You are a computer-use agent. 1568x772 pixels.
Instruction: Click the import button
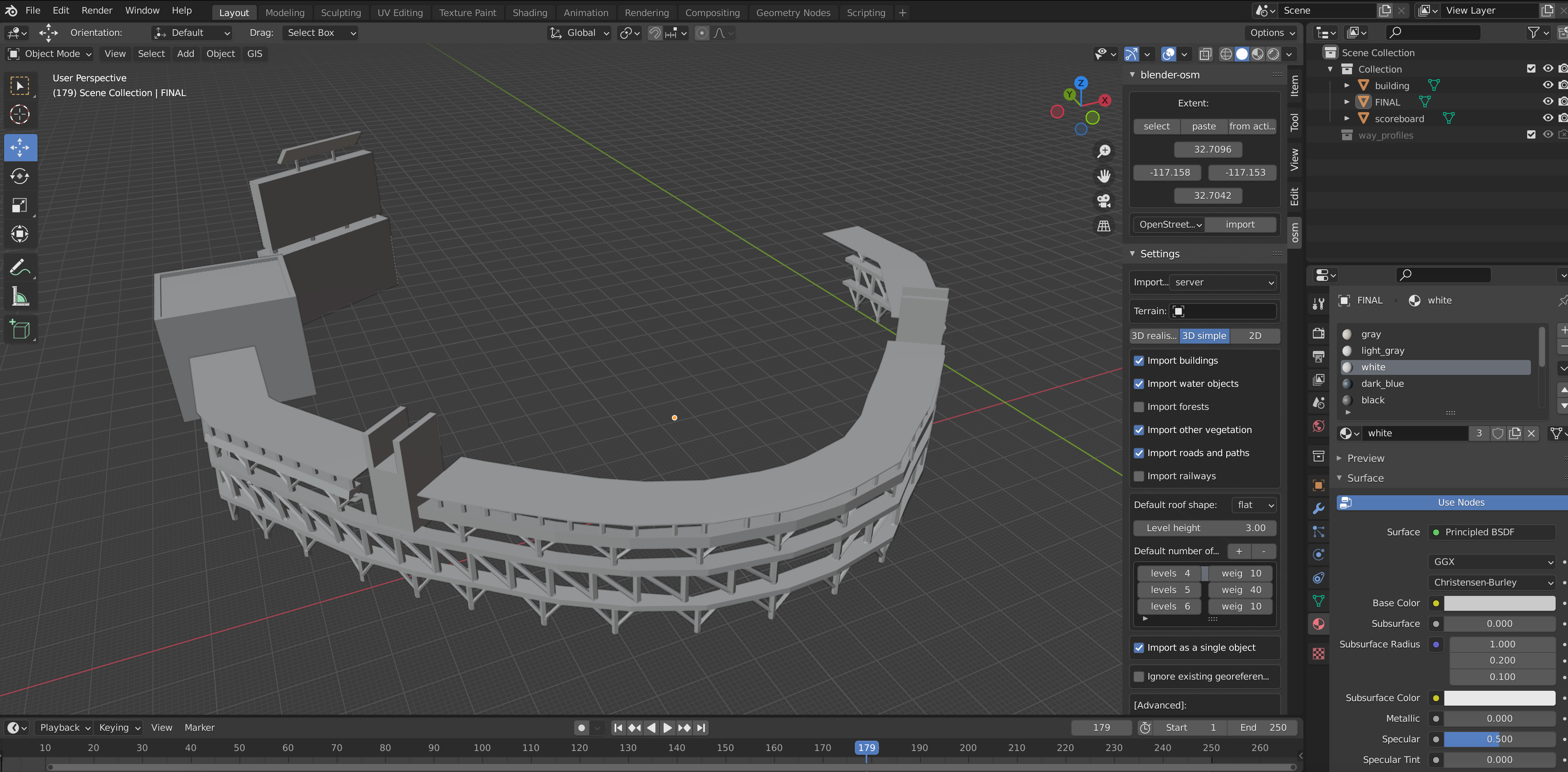[x=1240, y=225]
